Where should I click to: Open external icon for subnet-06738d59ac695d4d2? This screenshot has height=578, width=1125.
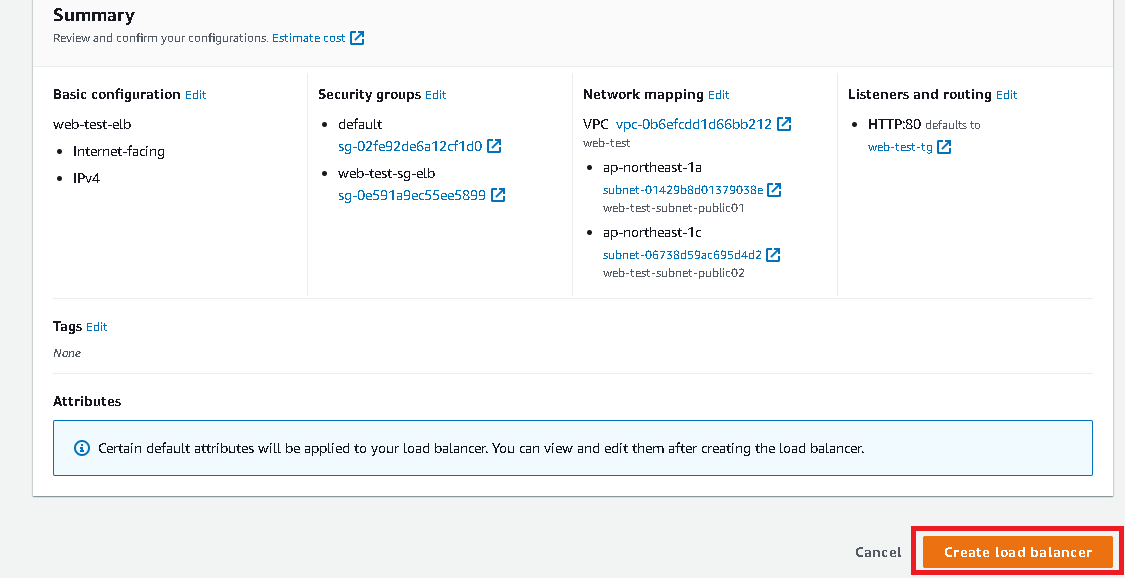tap(773, 254)
